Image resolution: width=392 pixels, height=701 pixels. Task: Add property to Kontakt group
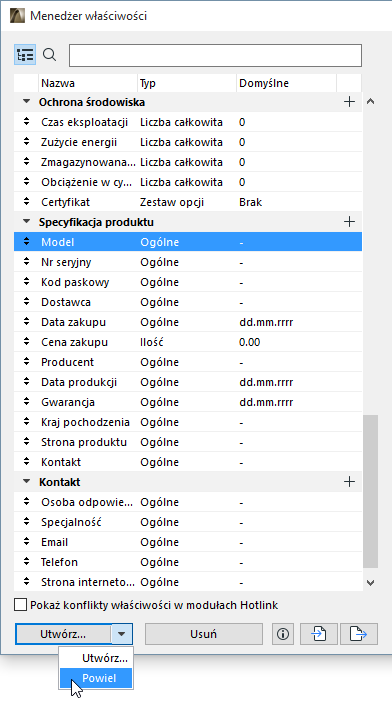349,482
